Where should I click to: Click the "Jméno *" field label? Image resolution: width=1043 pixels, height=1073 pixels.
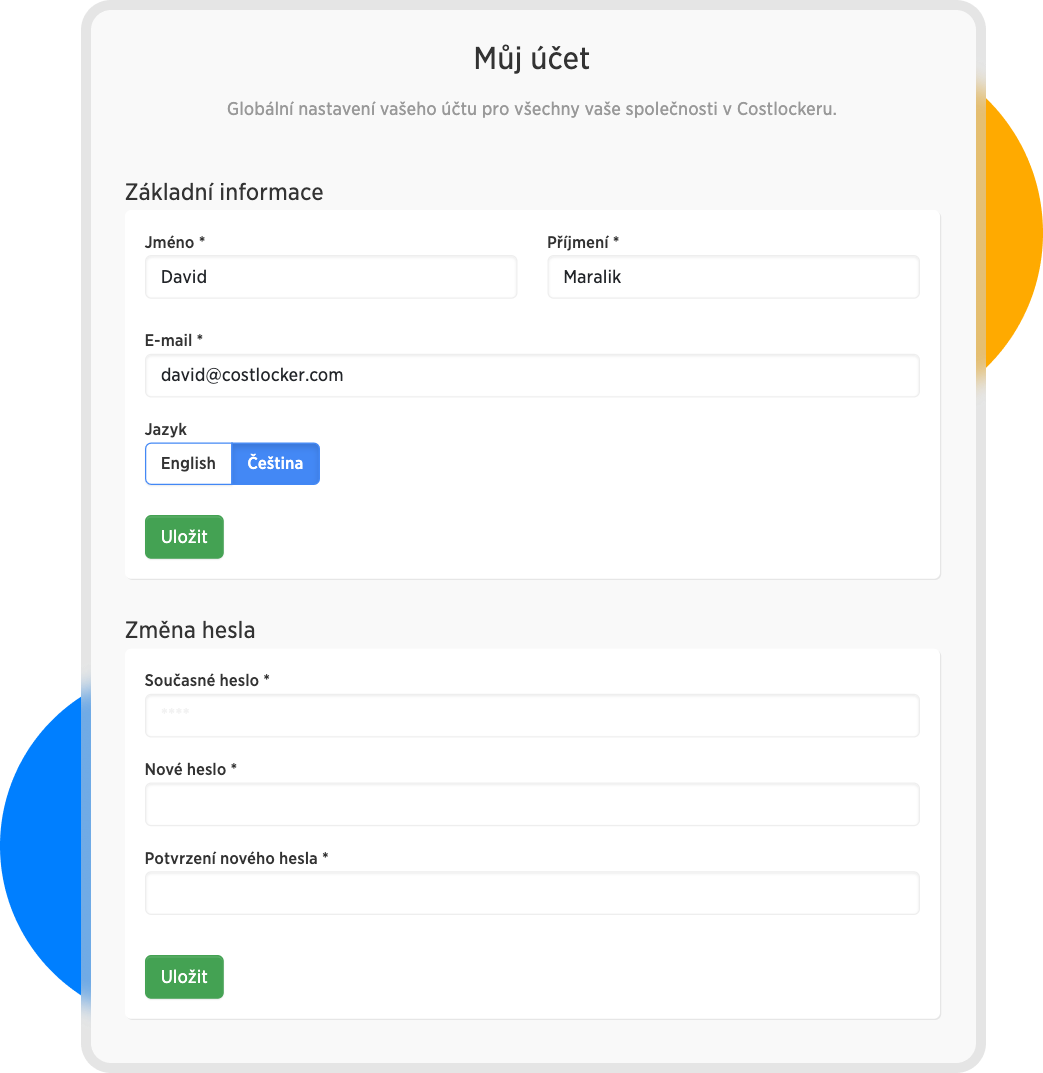pos(175,242)
